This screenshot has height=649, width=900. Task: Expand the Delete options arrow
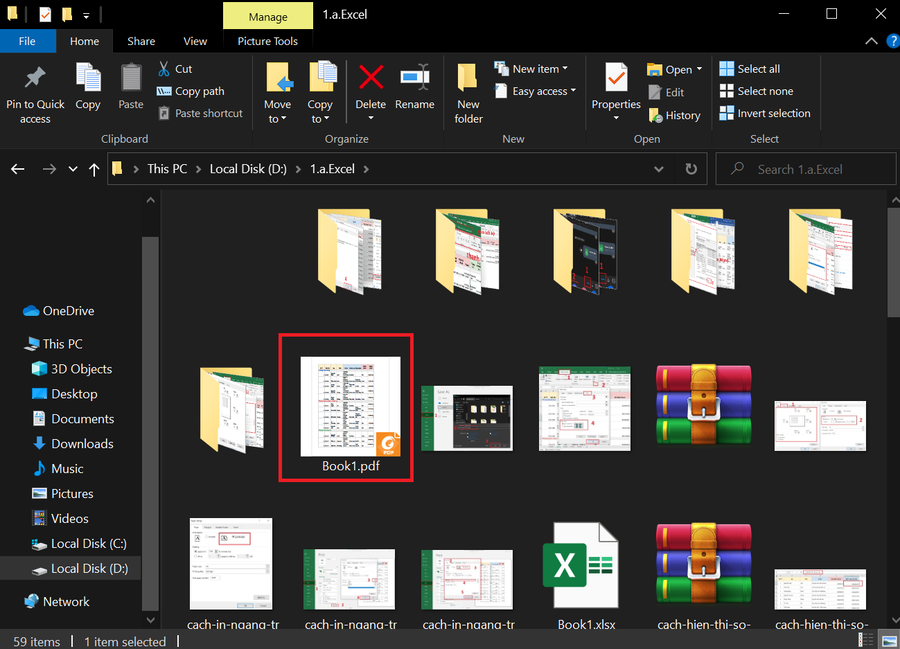coord(371,118)
